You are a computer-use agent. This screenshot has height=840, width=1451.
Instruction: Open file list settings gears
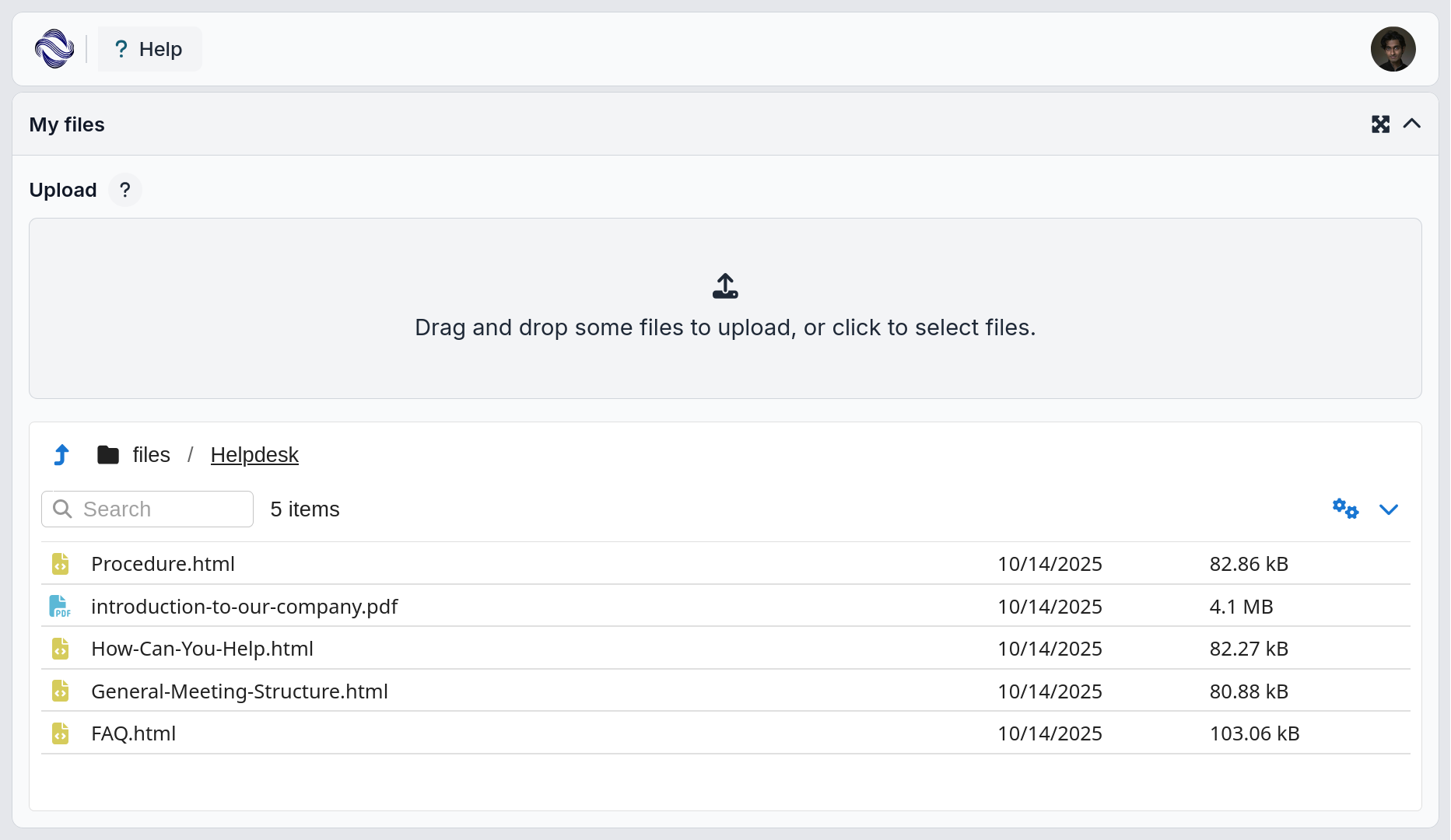1345,509
